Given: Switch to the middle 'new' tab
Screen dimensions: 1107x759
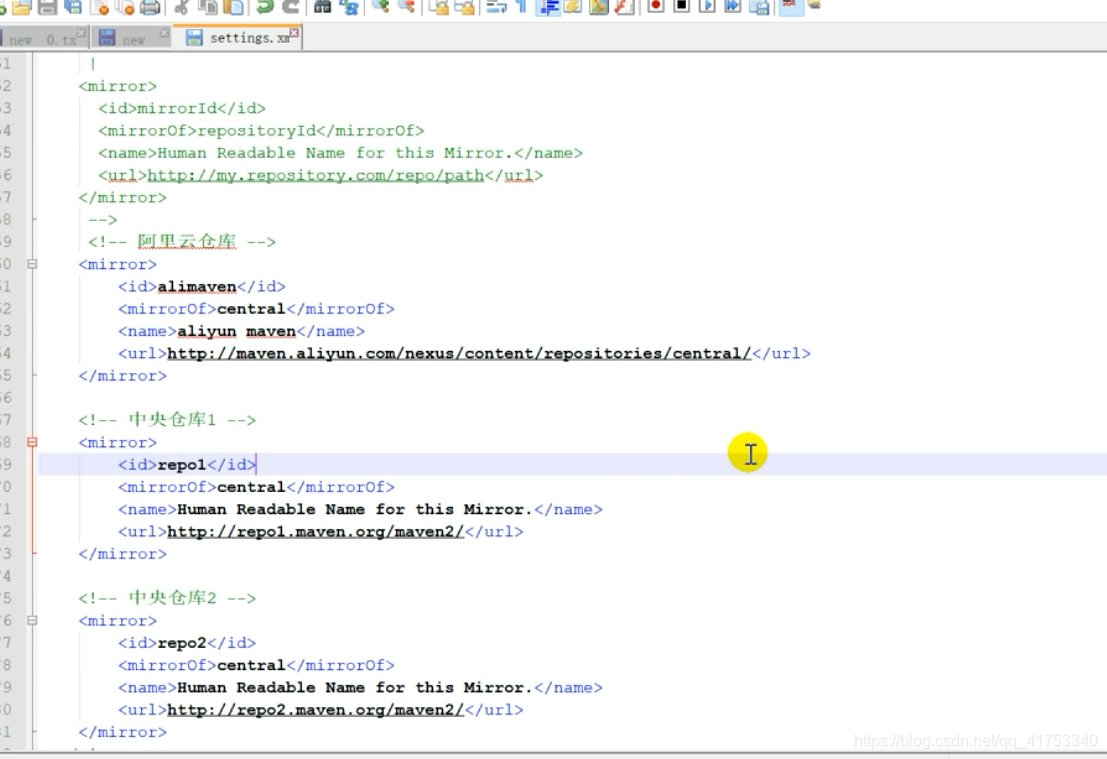Looking at the screenshot, I should click(x=131, y=39).
